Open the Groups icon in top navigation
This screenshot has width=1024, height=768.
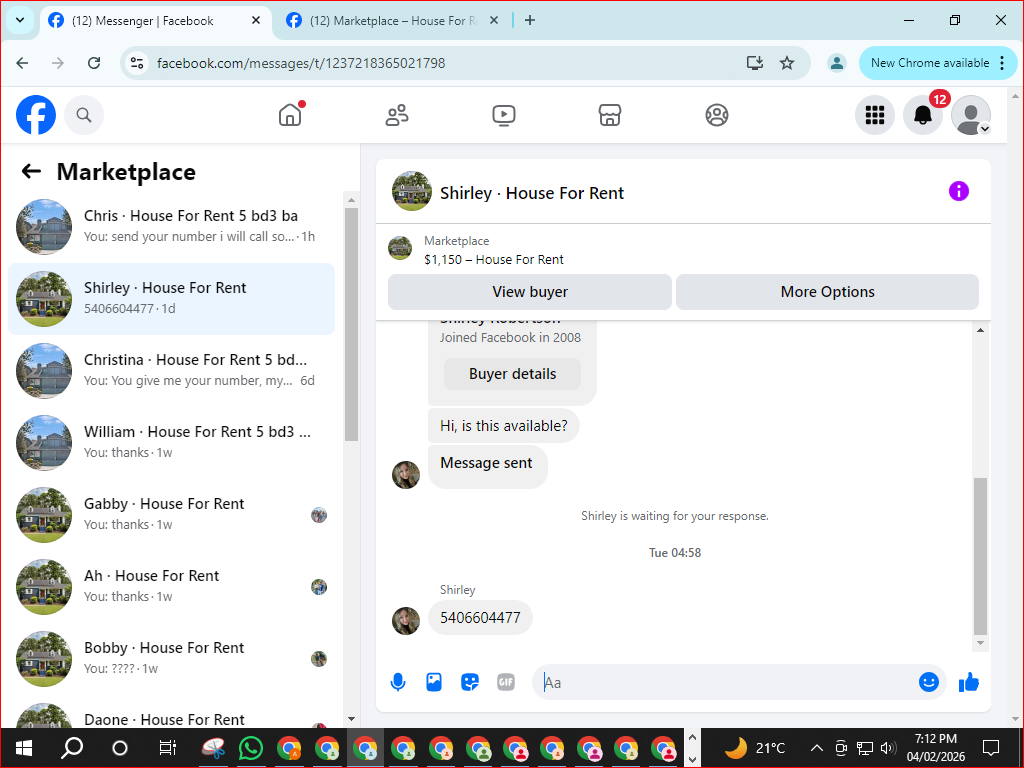(x=716, y=115)
